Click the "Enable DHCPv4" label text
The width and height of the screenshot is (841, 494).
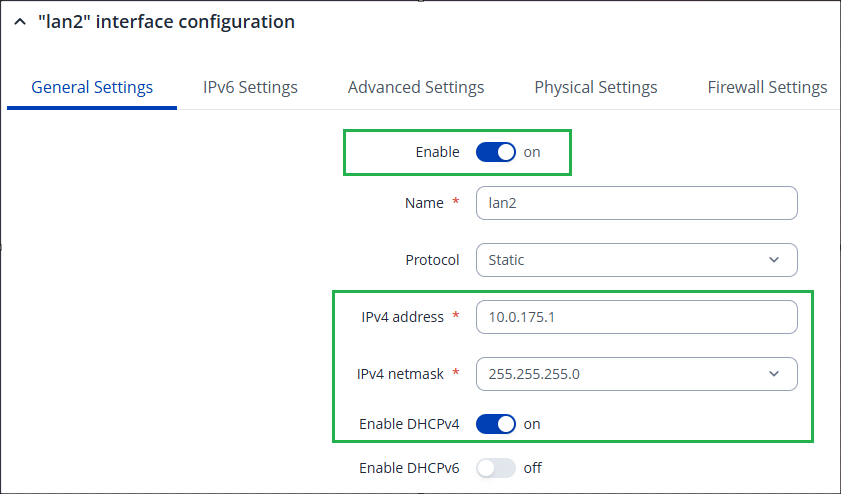[x=409, y=424]
